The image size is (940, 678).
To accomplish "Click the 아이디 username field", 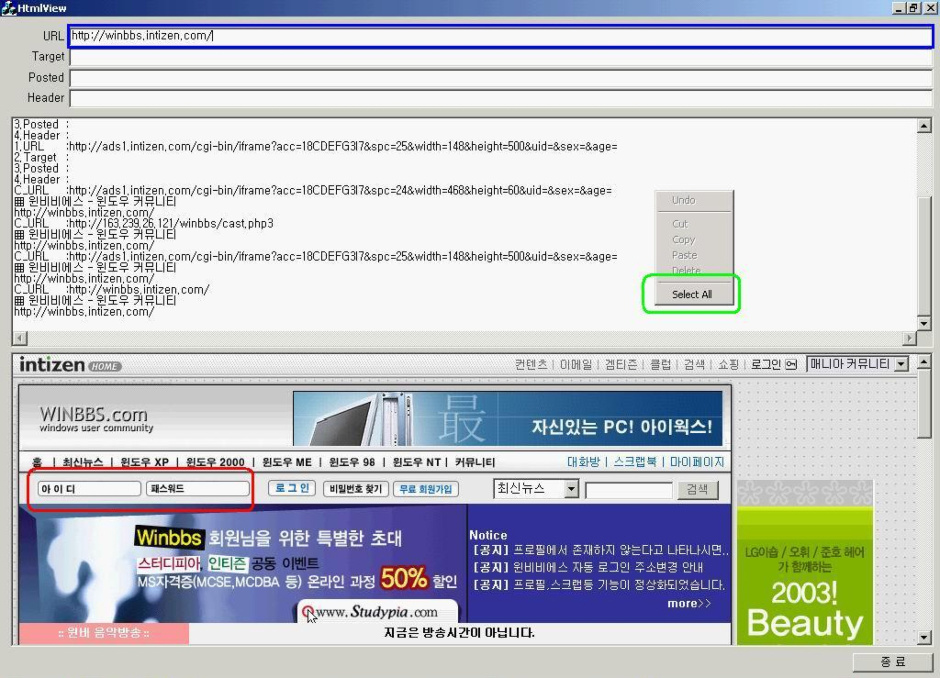I will coord(89,489).
